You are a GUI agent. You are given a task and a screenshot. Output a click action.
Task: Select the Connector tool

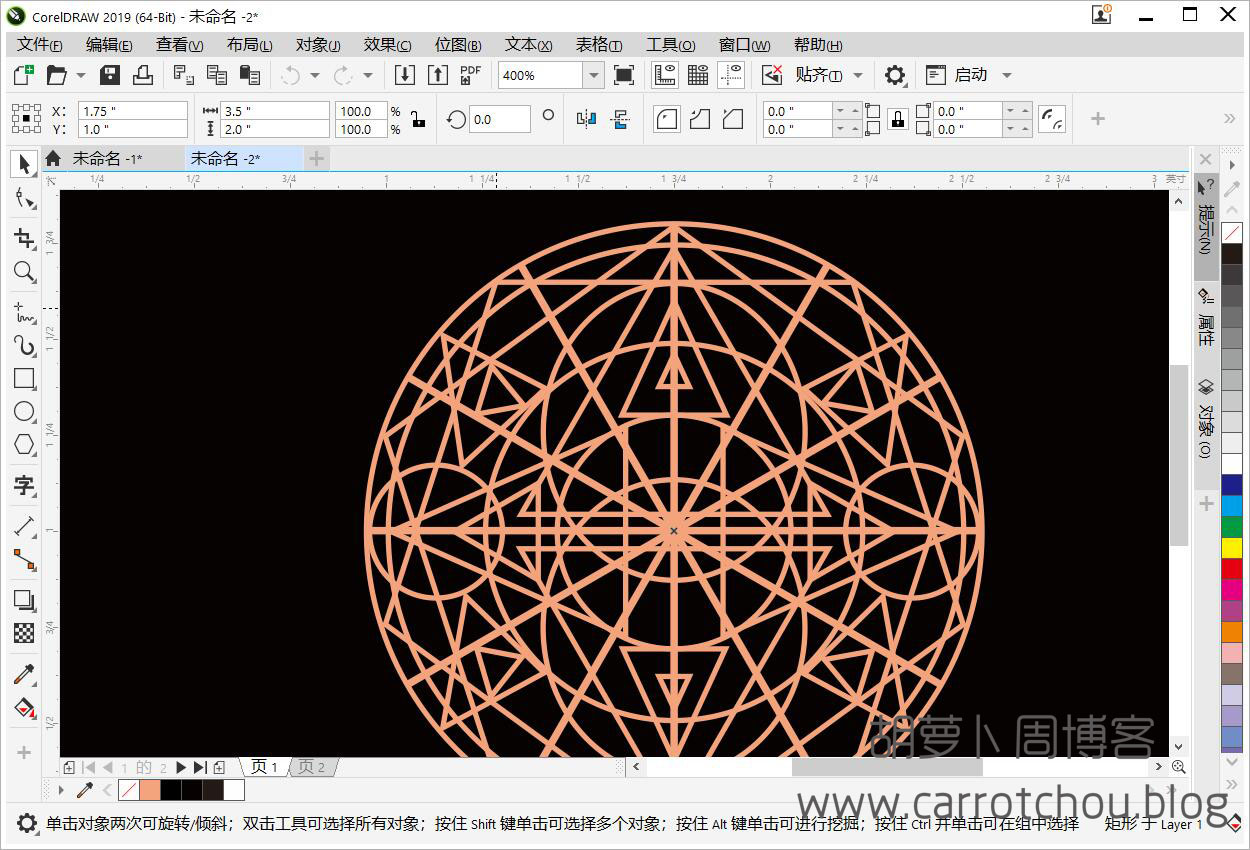[25, 559]
